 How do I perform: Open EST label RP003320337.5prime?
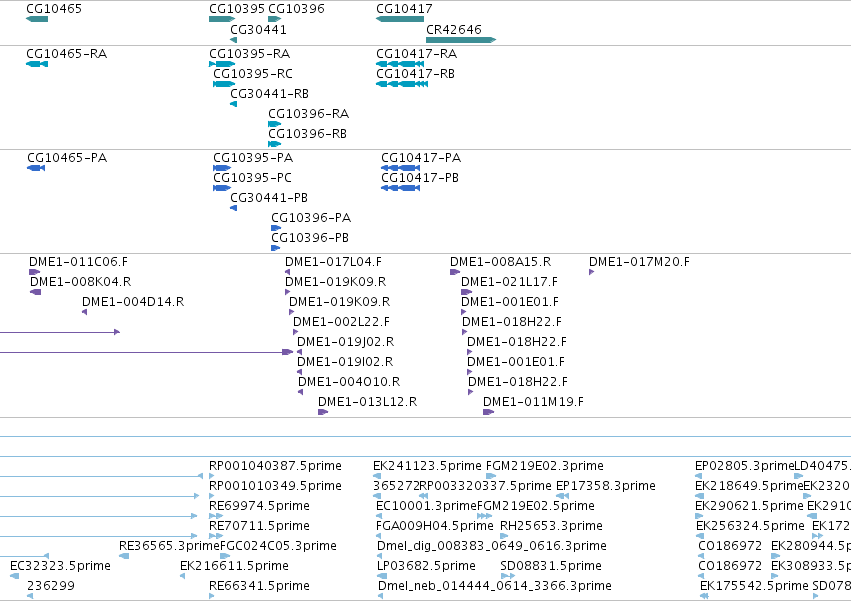[485, 486]
